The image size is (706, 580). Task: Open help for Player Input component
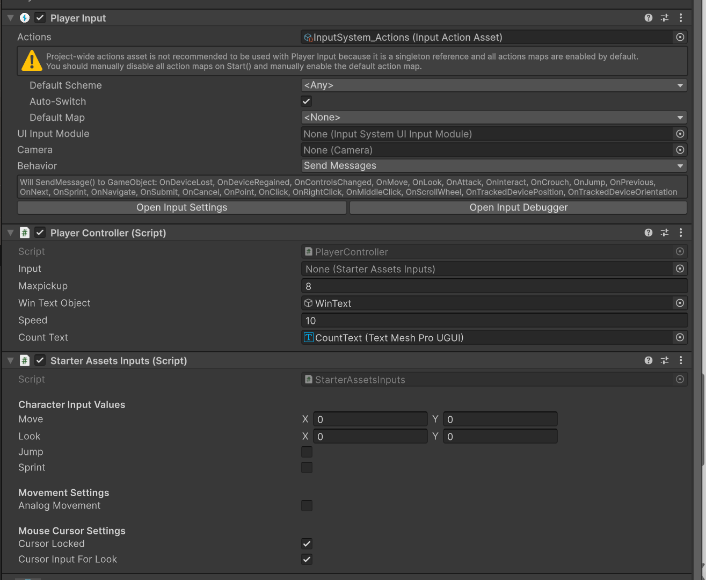tap(648, 18)
